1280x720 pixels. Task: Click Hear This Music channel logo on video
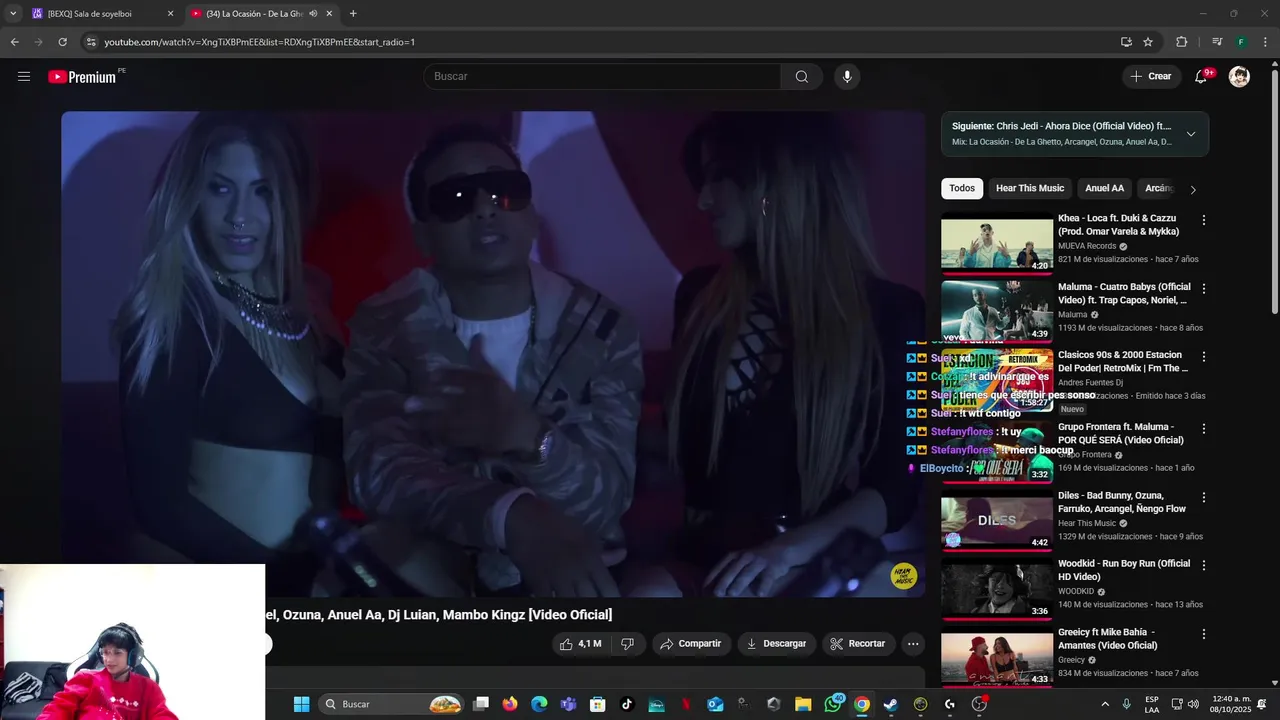click(904, 576)
